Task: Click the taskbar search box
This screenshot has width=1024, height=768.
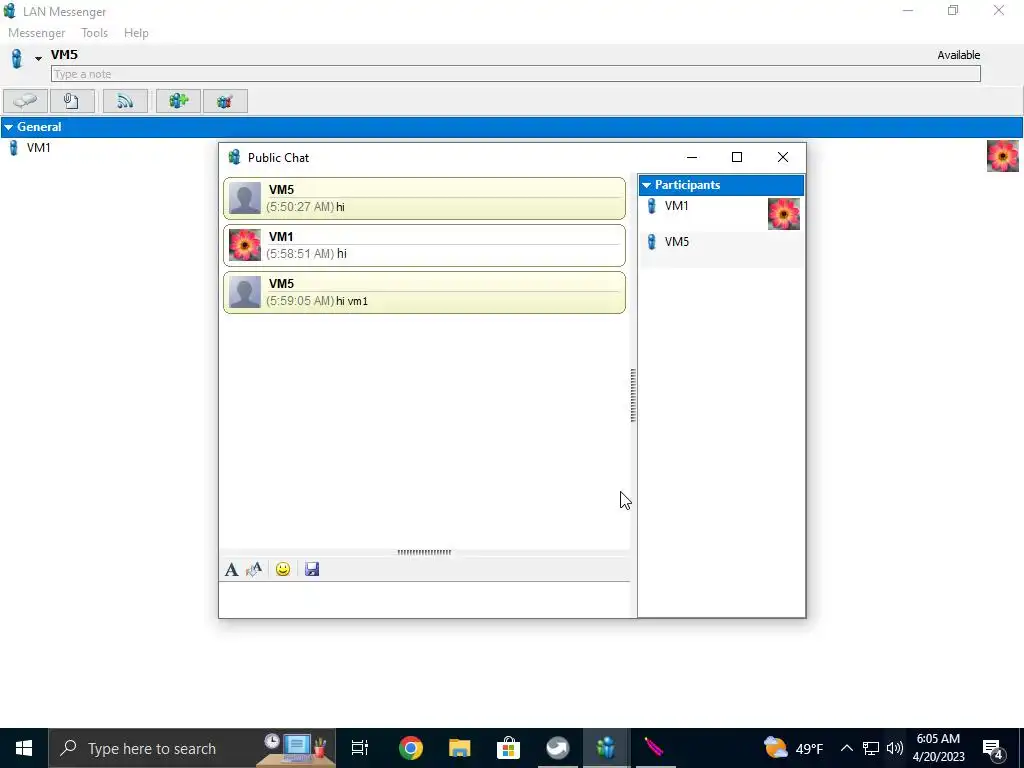Action: click(192, 748)
